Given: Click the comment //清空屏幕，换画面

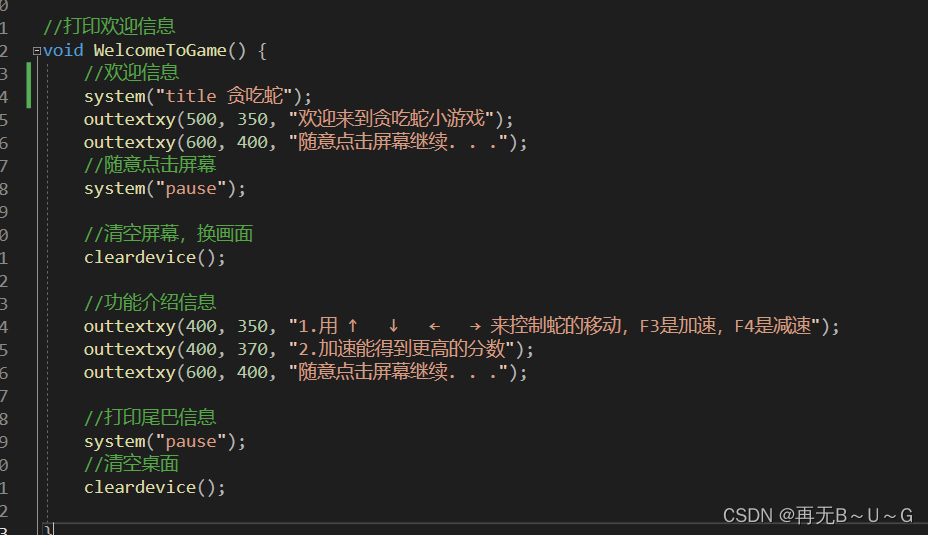Looking at the screenshot, I should pyautogui.click(x=169, y=234).
